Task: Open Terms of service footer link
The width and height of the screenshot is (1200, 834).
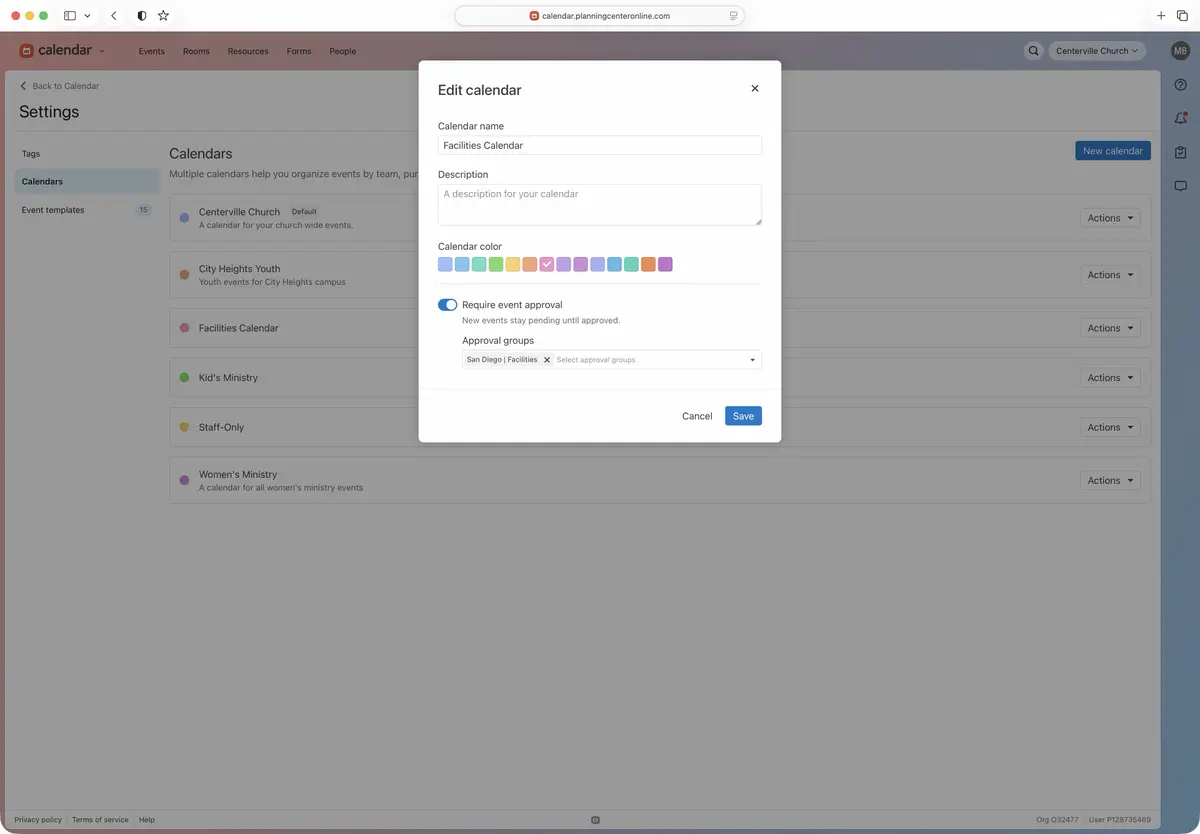Action: (x=100, y=820)
